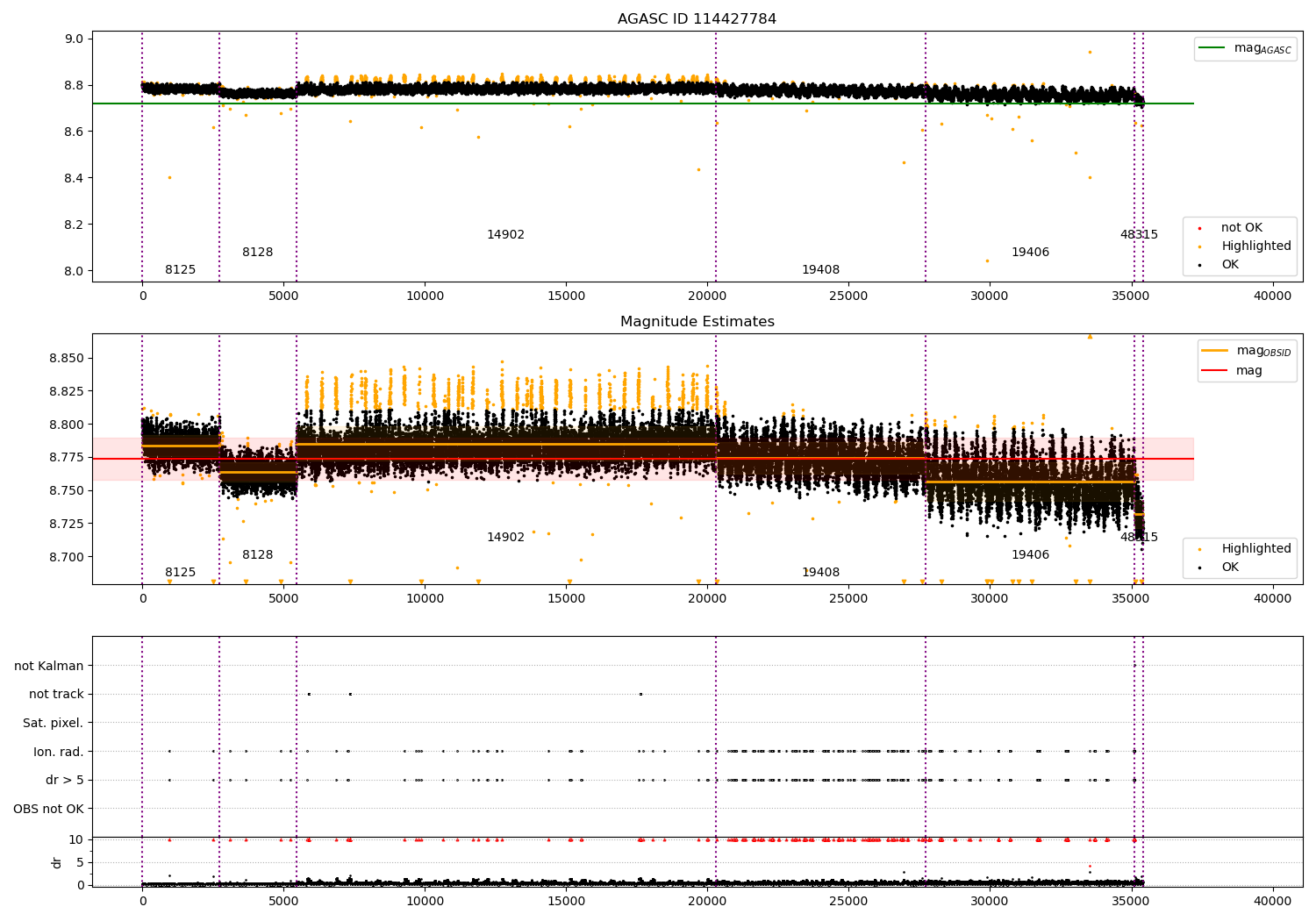Select OBSID 8128 label in the top plot
1316x921 pixels.
click(x=257, y=253)
